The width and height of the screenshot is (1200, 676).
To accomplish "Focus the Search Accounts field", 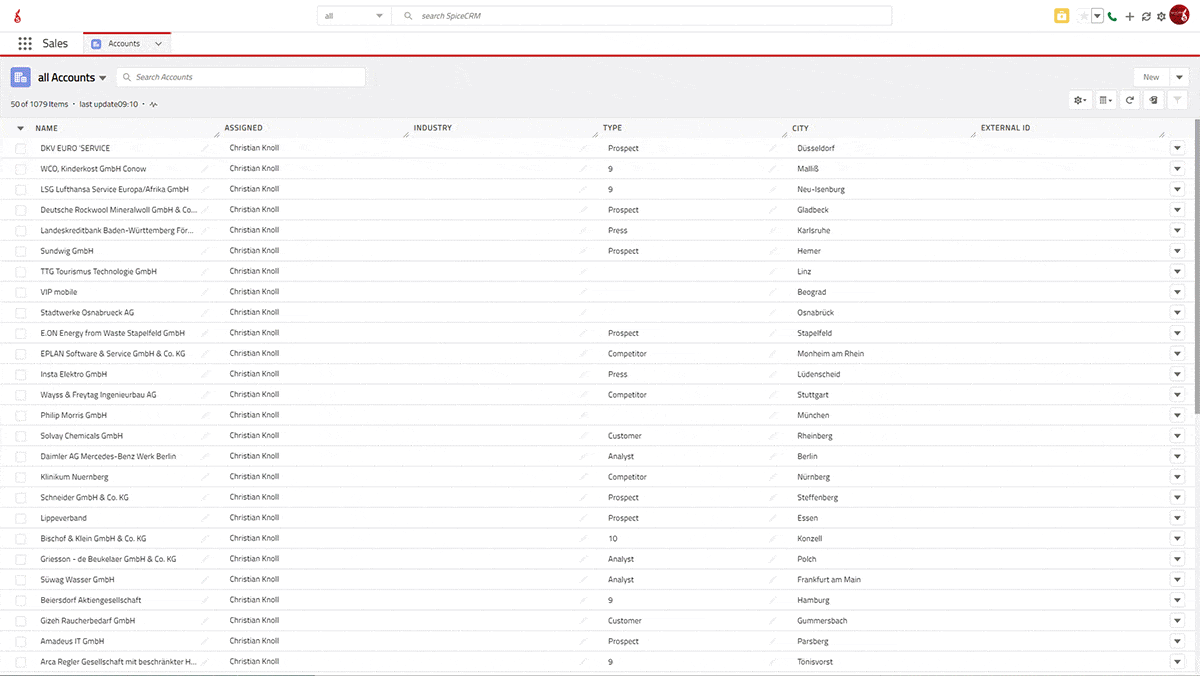I will [x=241, y=77].
